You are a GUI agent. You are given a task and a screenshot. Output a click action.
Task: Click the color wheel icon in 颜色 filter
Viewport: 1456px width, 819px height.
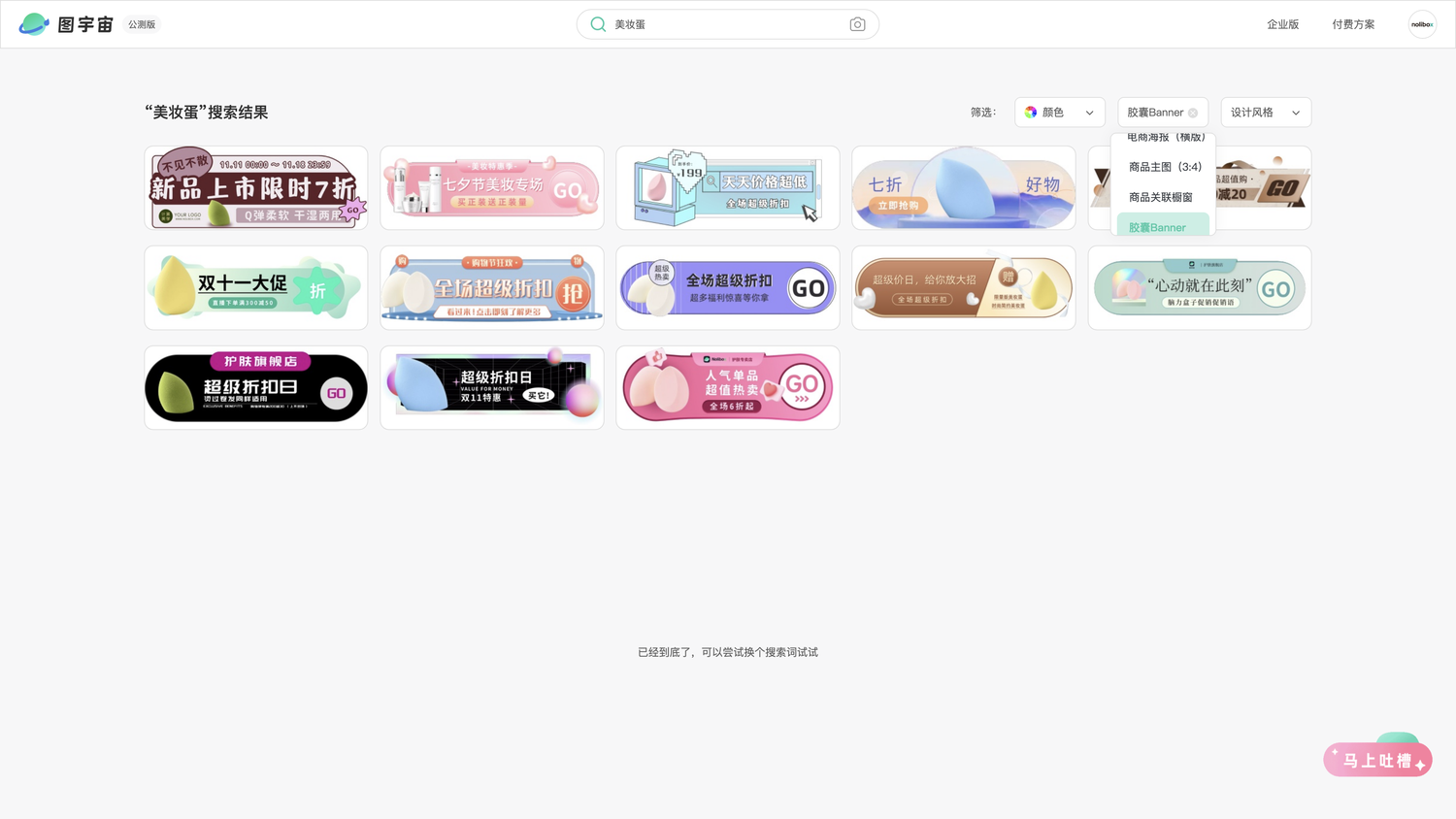point(1031,113)
